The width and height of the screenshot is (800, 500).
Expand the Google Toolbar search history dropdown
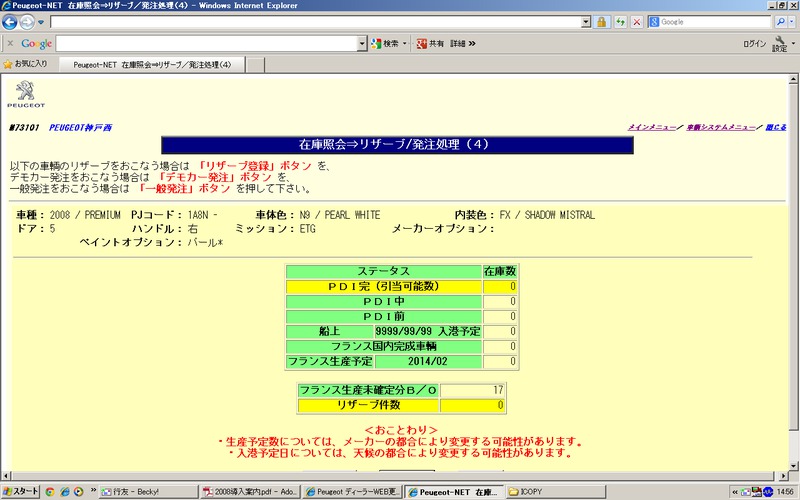362,44
